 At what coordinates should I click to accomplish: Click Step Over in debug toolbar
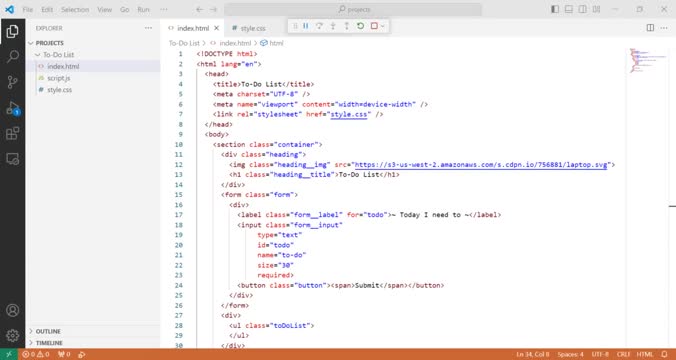(319, 26)
